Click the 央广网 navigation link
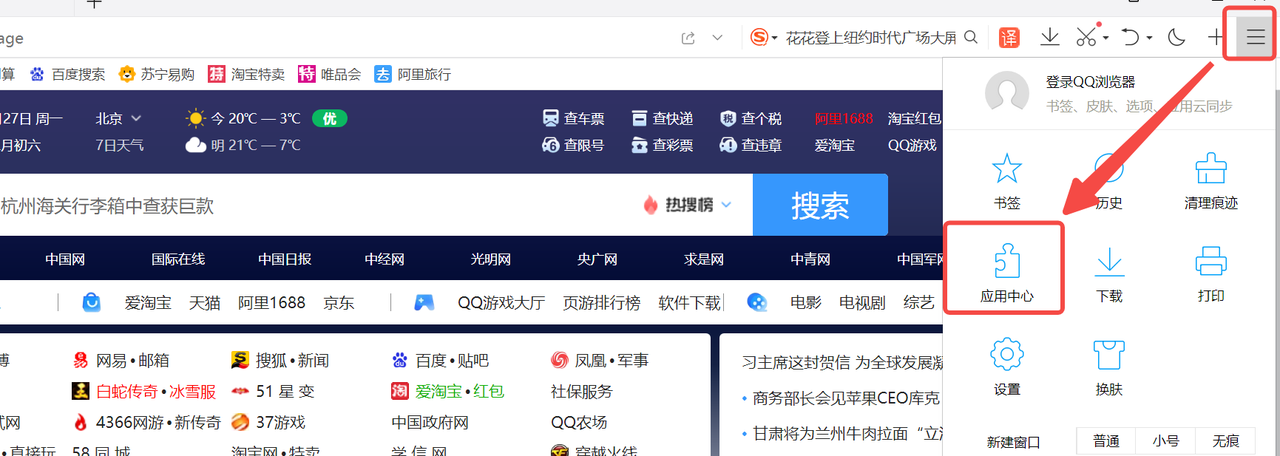 pyautogui.click(x=597, y=259)
